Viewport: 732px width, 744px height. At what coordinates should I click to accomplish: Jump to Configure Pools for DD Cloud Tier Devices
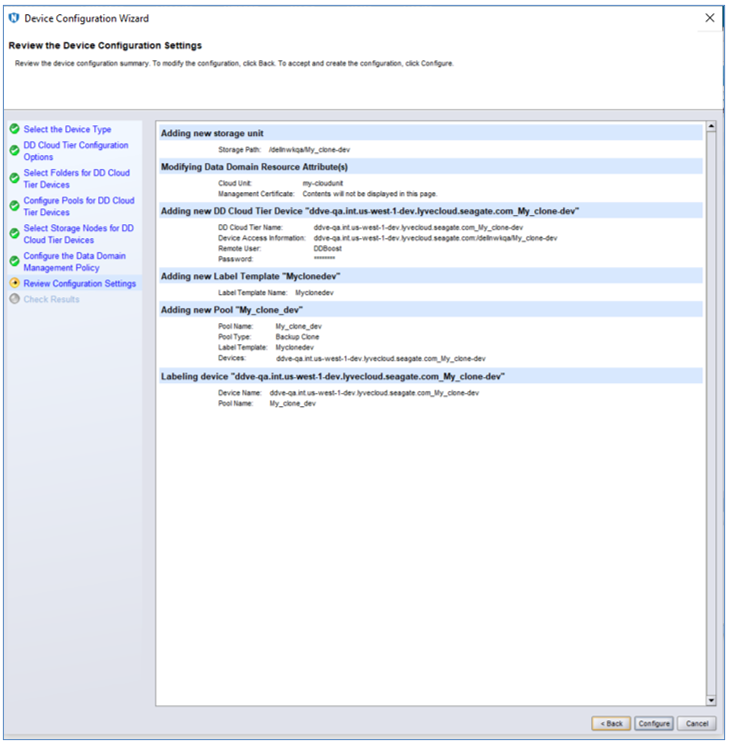click(78, 207)
